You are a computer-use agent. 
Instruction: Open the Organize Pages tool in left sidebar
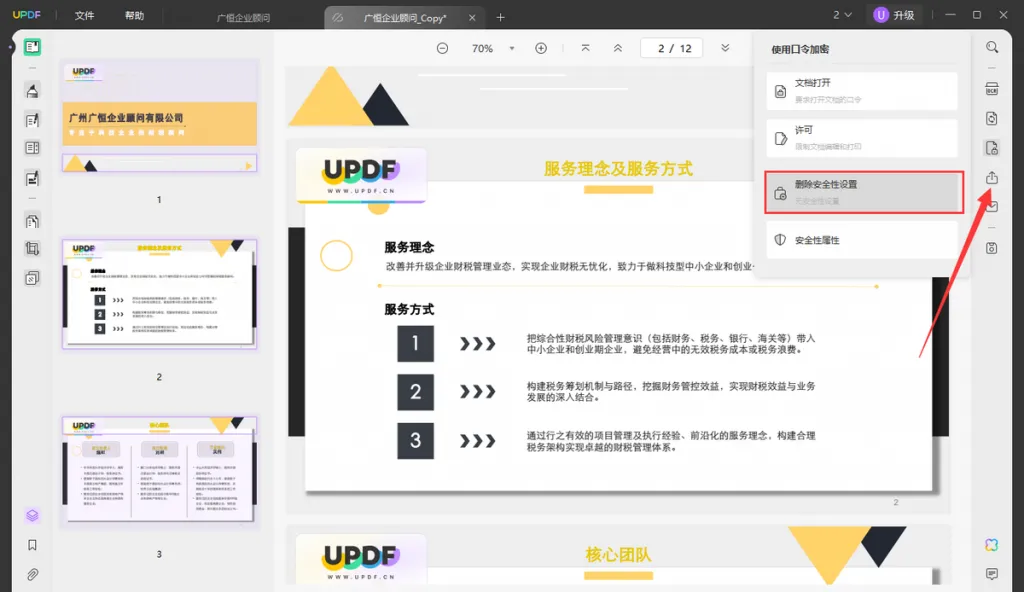[x=32, y=221]
